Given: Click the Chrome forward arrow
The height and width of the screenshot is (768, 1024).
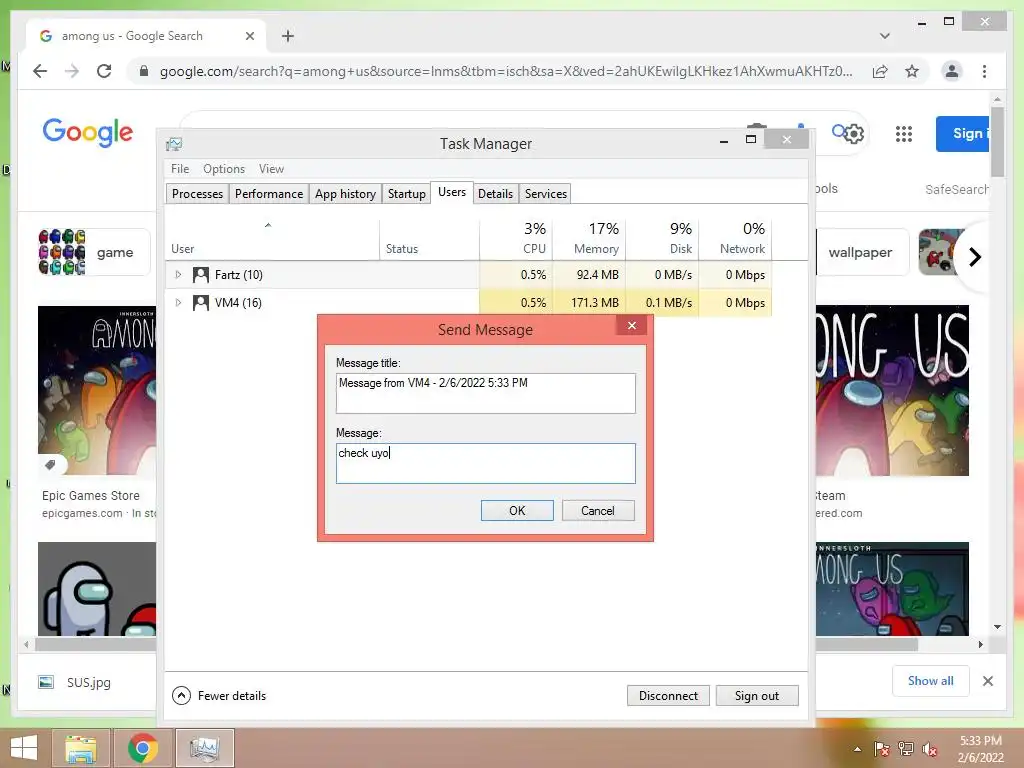Looking at the screenshot, I should 72,71.
